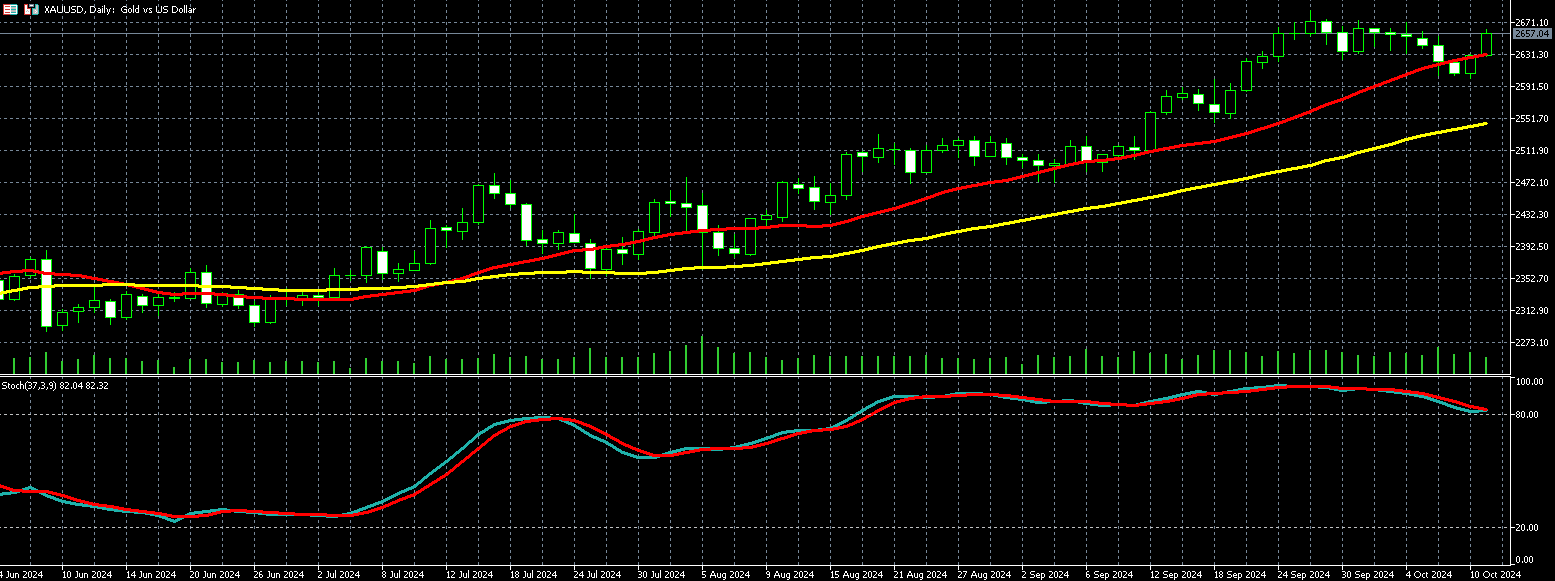Click the 2472.10 price axis label
This screenshot has height=581, width=1555.
coord(1532,183)
